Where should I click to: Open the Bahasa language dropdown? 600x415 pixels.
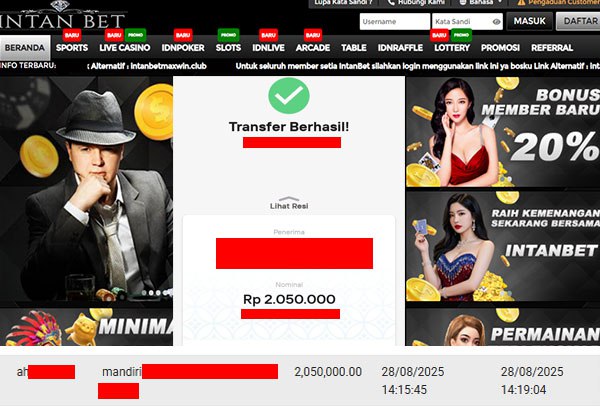click(x=480, y=2)
